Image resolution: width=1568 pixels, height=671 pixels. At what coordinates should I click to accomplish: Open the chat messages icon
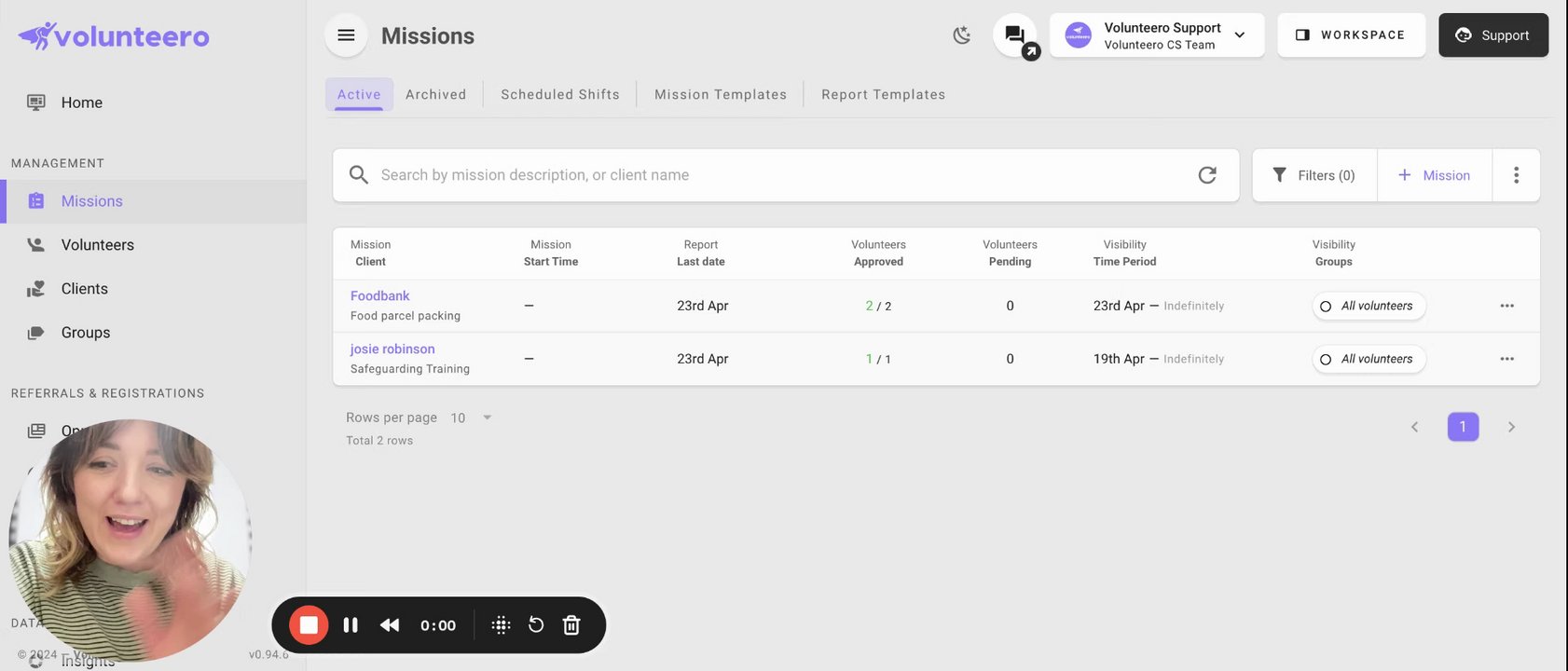coord(1014,35)
